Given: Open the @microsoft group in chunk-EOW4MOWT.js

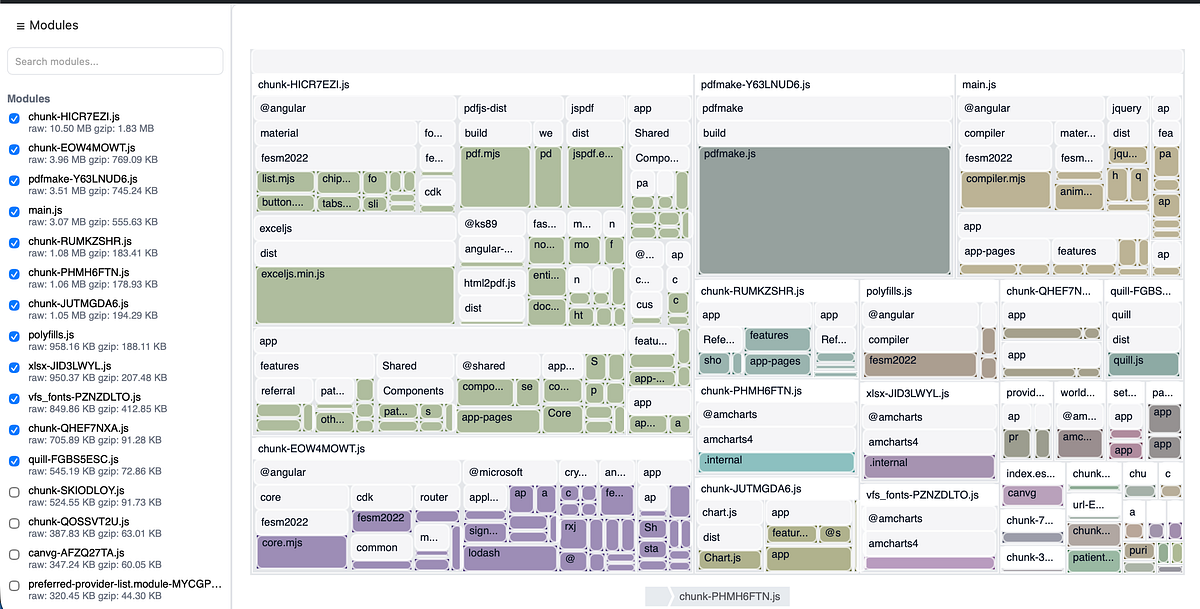Looking at the screenshot, I should (510, 472).
